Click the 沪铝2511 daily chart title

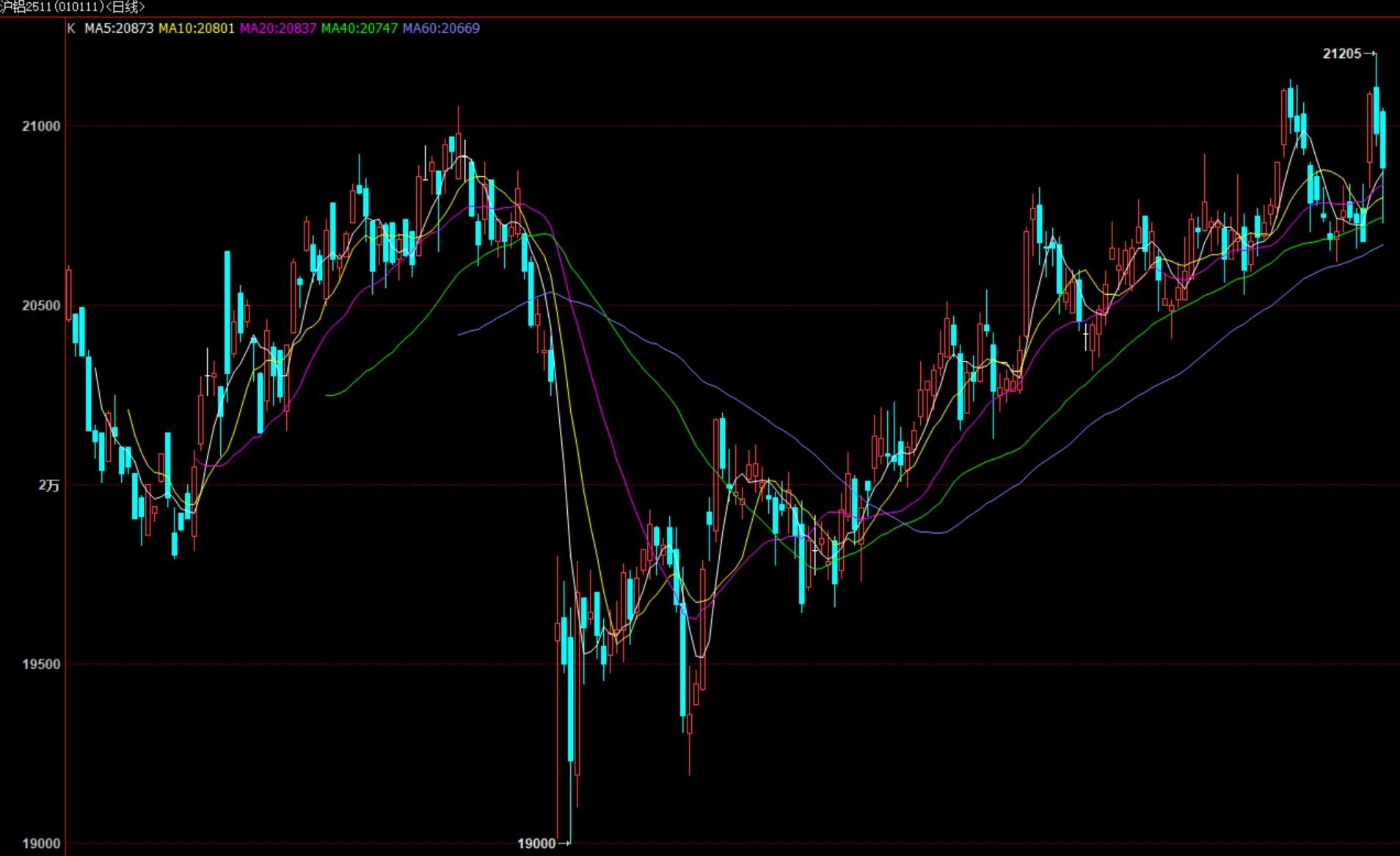73,7
